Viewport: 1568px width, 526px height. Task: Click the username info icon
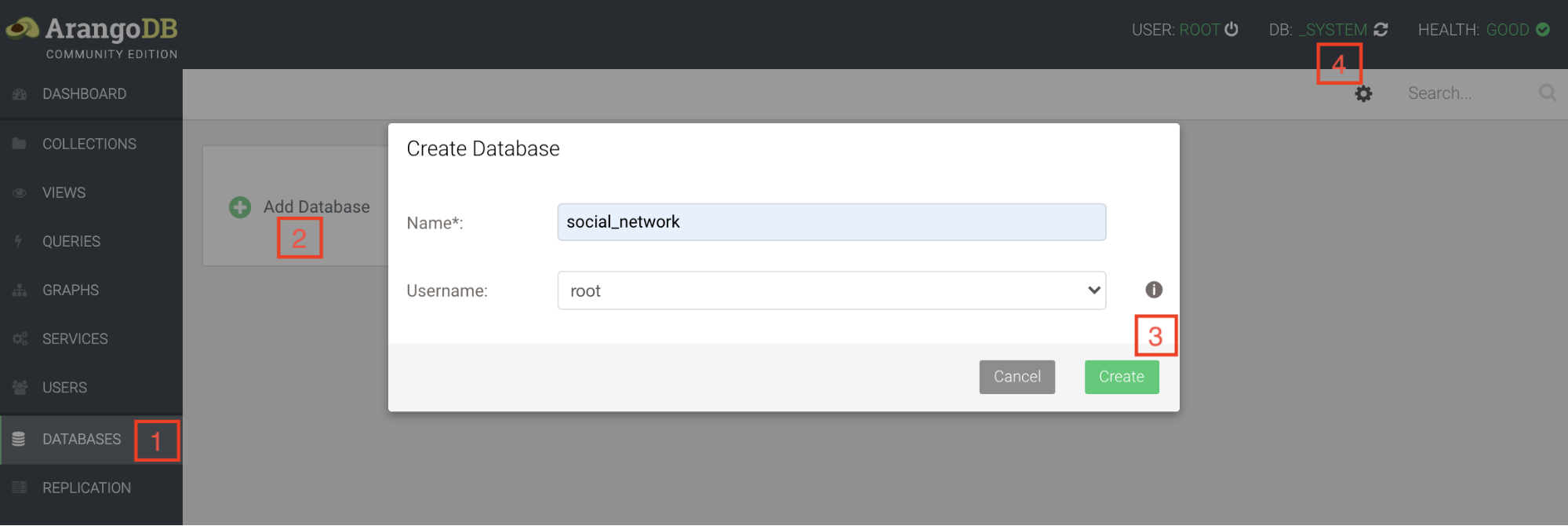click(1154, 290)
